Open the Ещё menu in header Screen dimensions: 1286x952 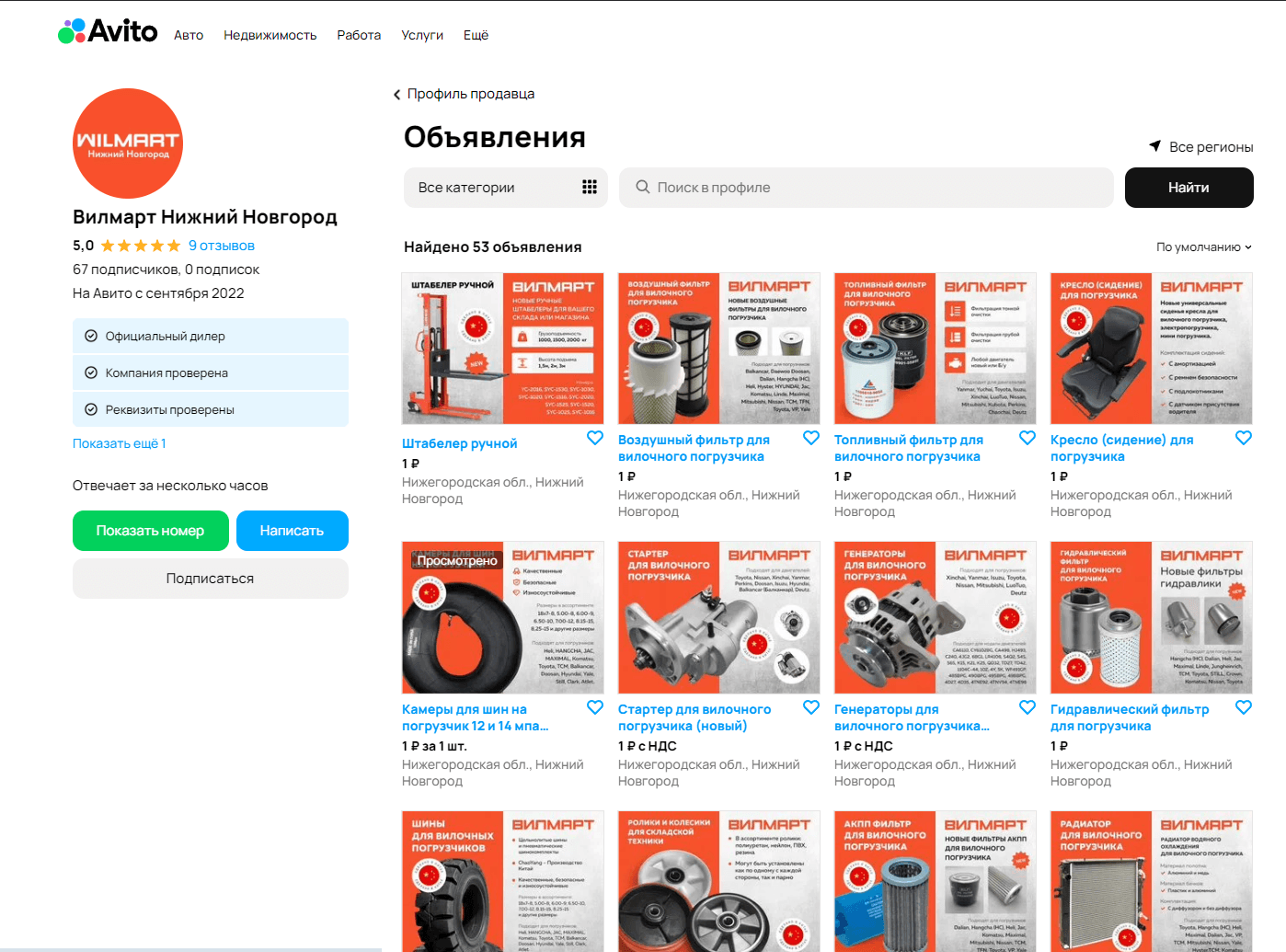(x=476, y=35)
